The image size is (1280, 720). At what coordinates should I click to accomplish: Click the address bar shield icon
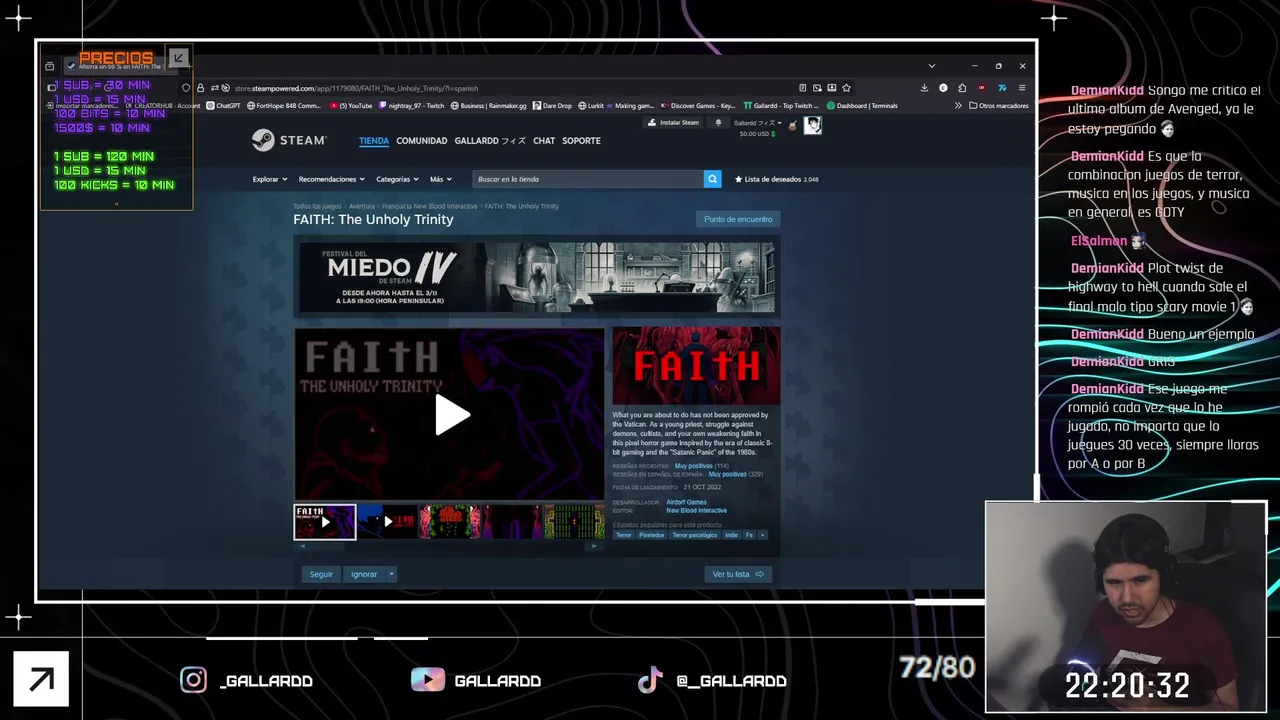point(186,88)
